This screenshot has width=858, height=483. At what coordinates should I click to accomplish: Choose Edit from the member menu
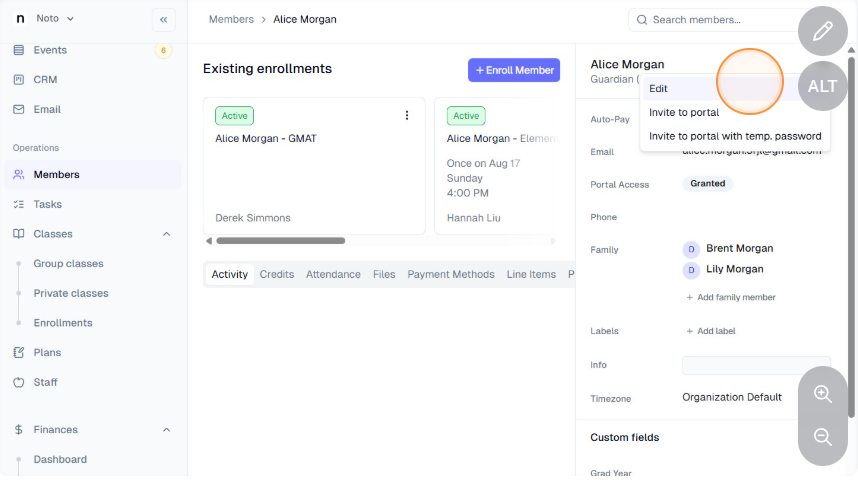[735, 89]
